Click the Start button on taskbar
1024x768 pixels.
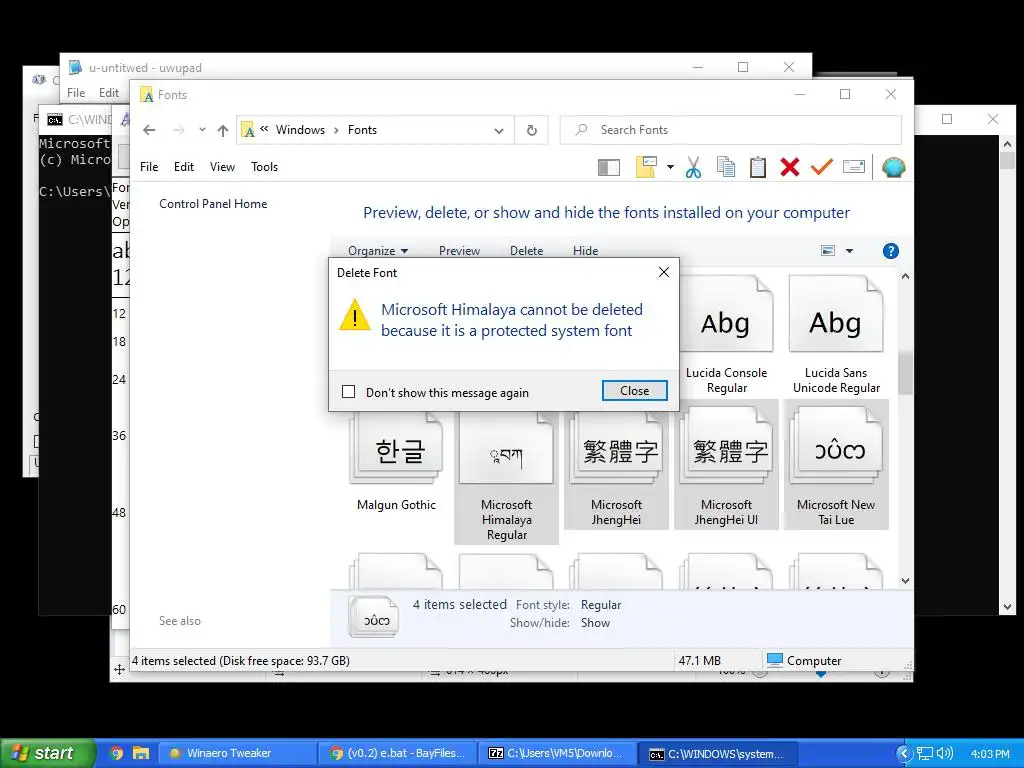47,753
